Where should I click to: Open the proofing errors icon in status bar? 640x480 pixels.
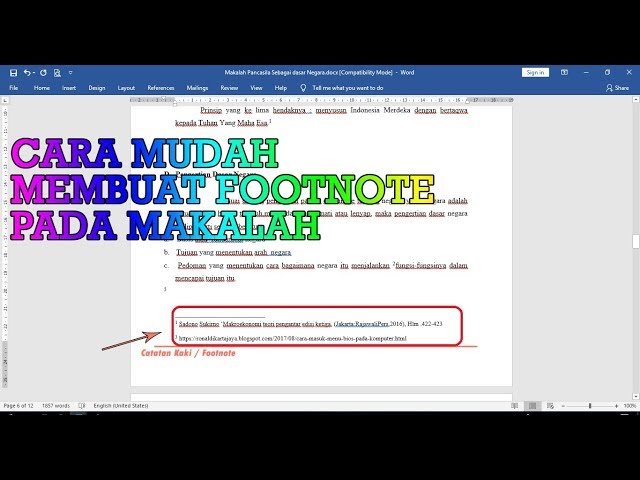point(82,406)
